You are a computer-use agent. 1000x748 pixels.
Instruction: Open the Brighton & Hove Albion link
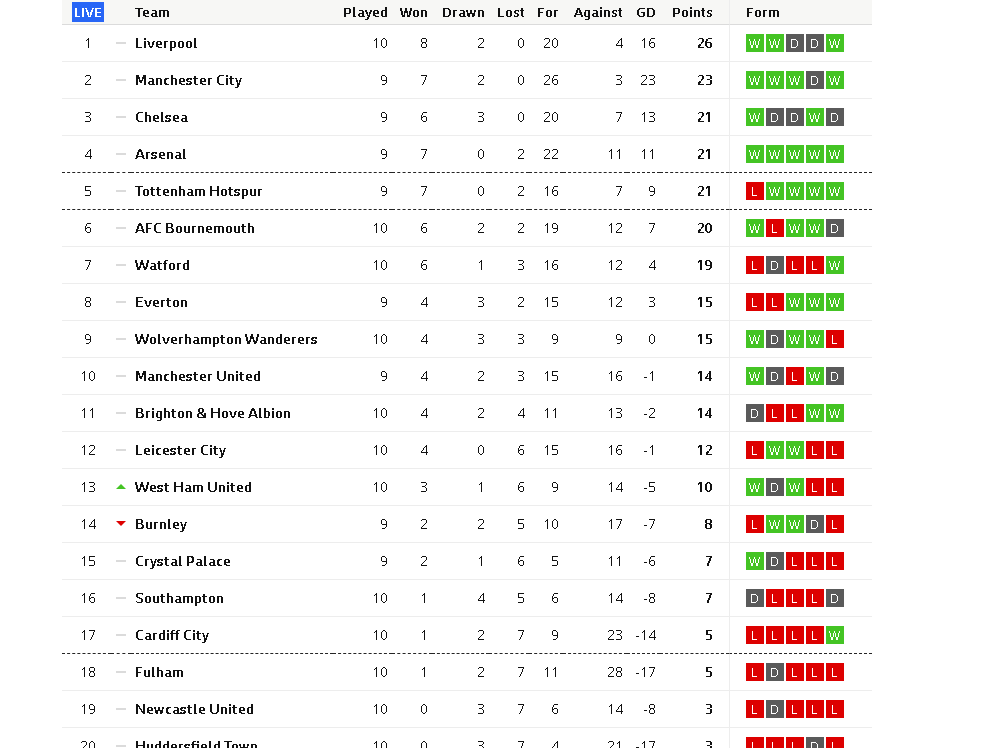click(212, 413)
